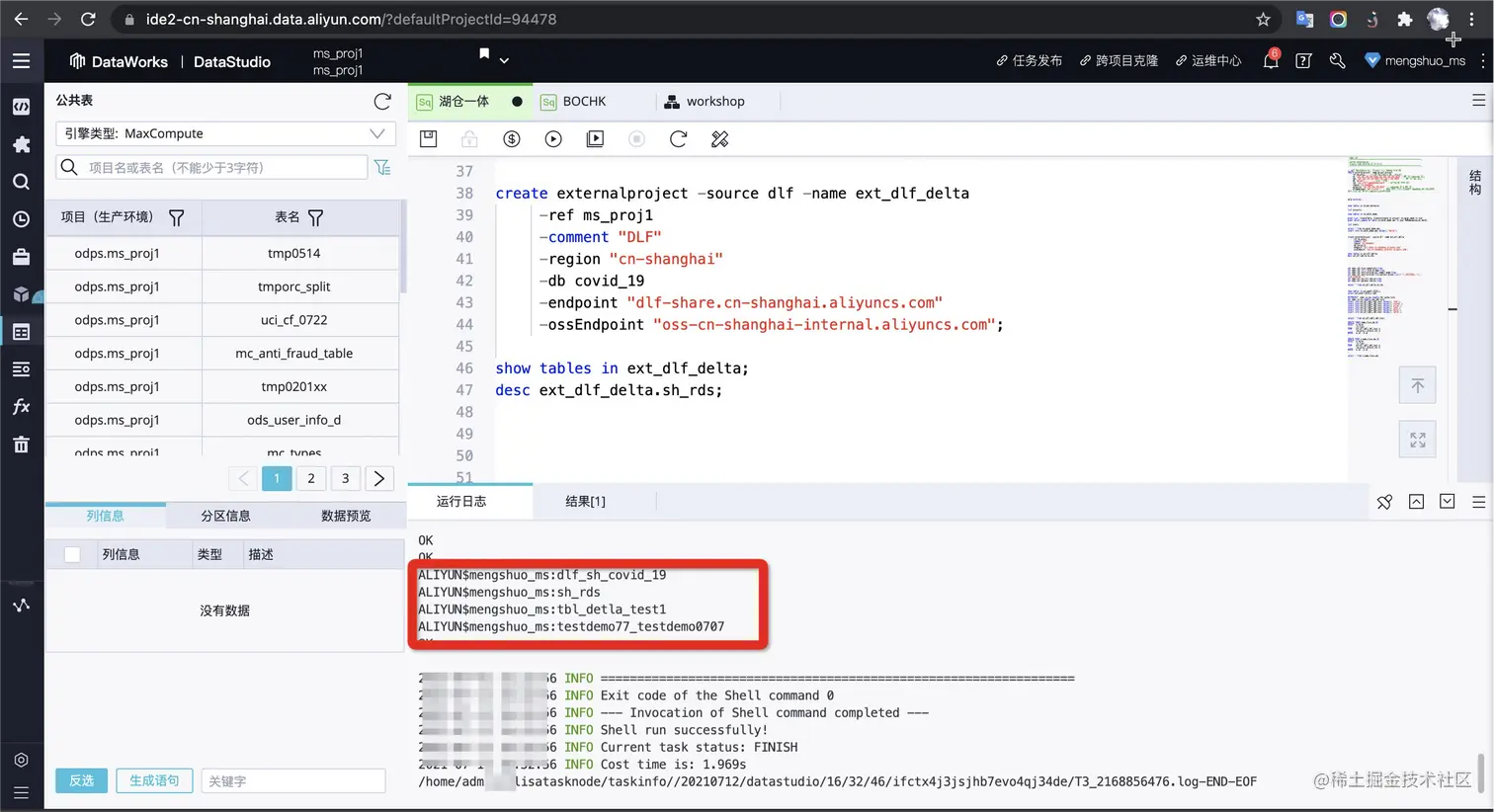
Task: Open the browser three-dot menu
Action: pyautogui.click(x=1471, y=19)
